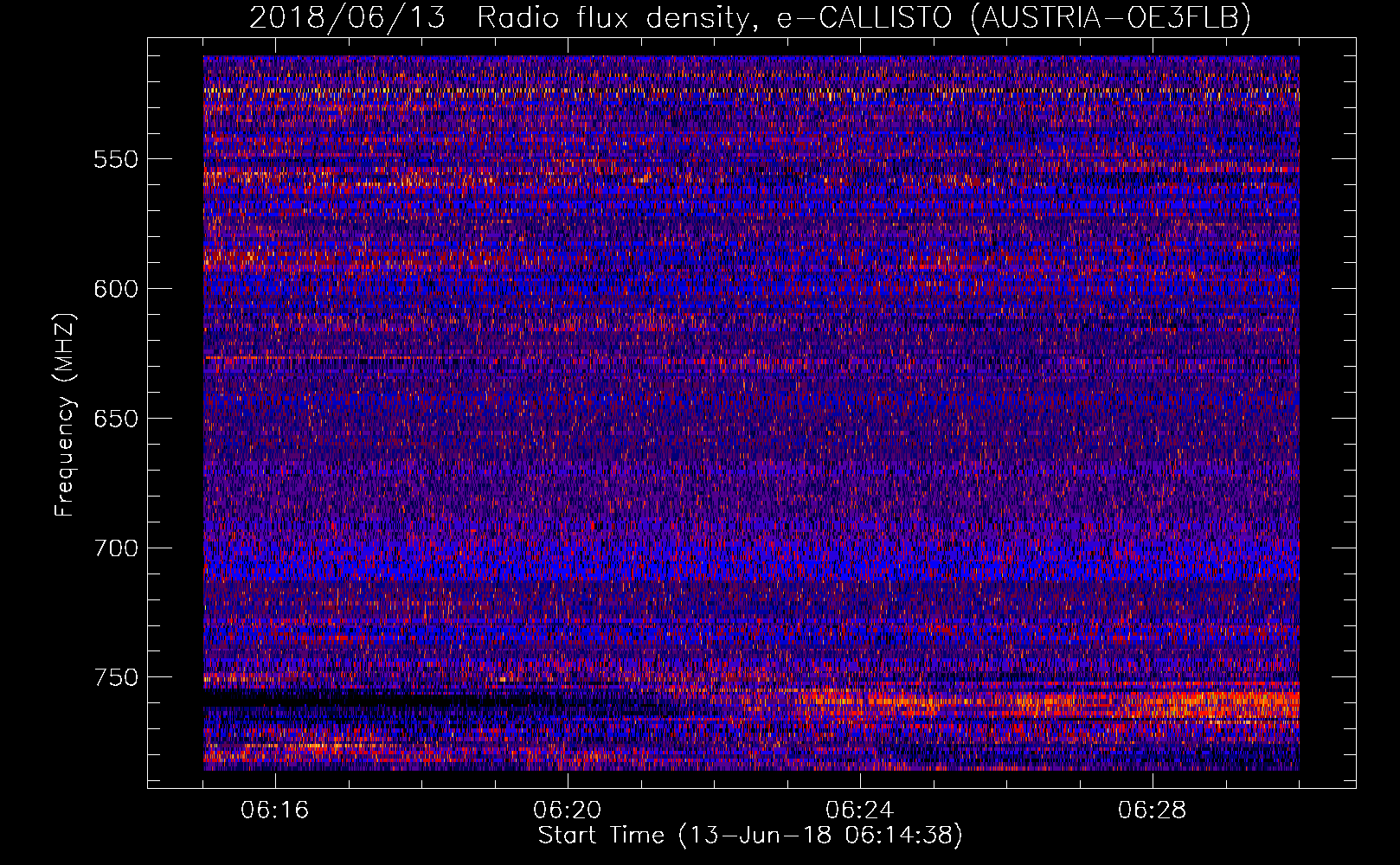
Task: Click the 06:20 time tick label
Action: point(568,811)
